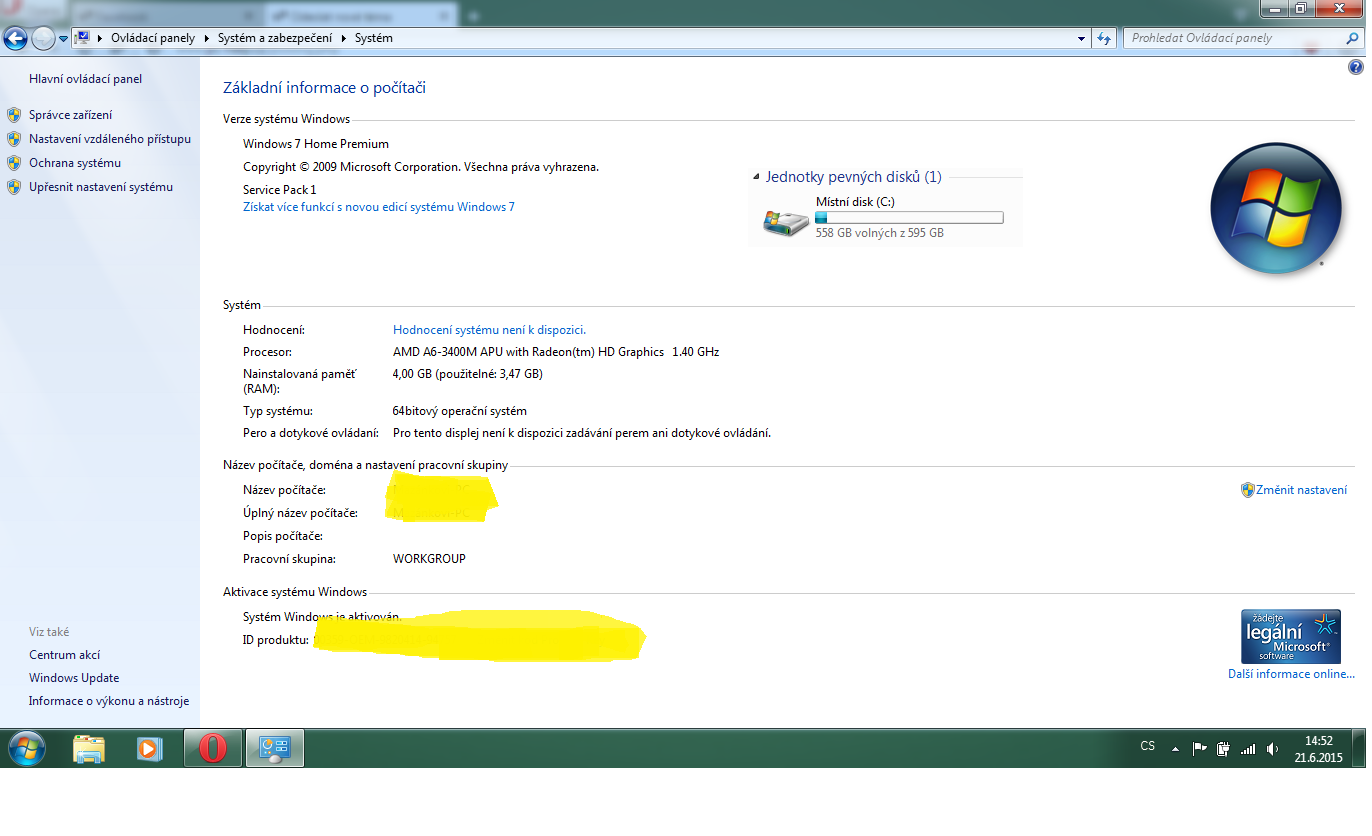Select the 64bitový operační systém text
Screen dimensions: 1372x836
[460, 411]
